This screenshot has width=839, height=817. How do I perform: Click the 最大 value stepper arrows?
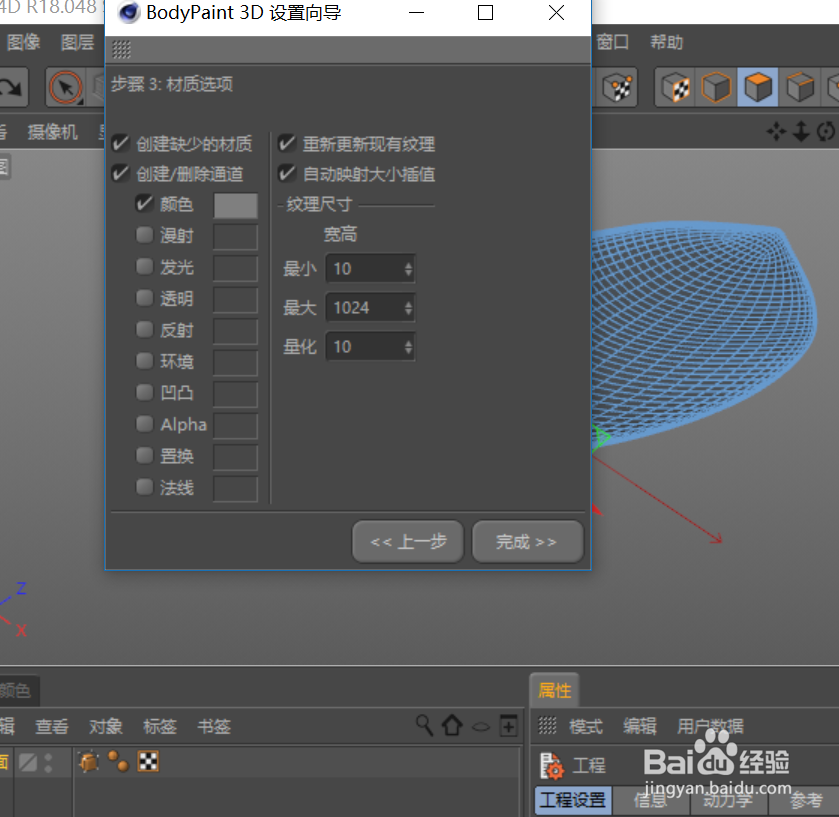tap(408, 308)
